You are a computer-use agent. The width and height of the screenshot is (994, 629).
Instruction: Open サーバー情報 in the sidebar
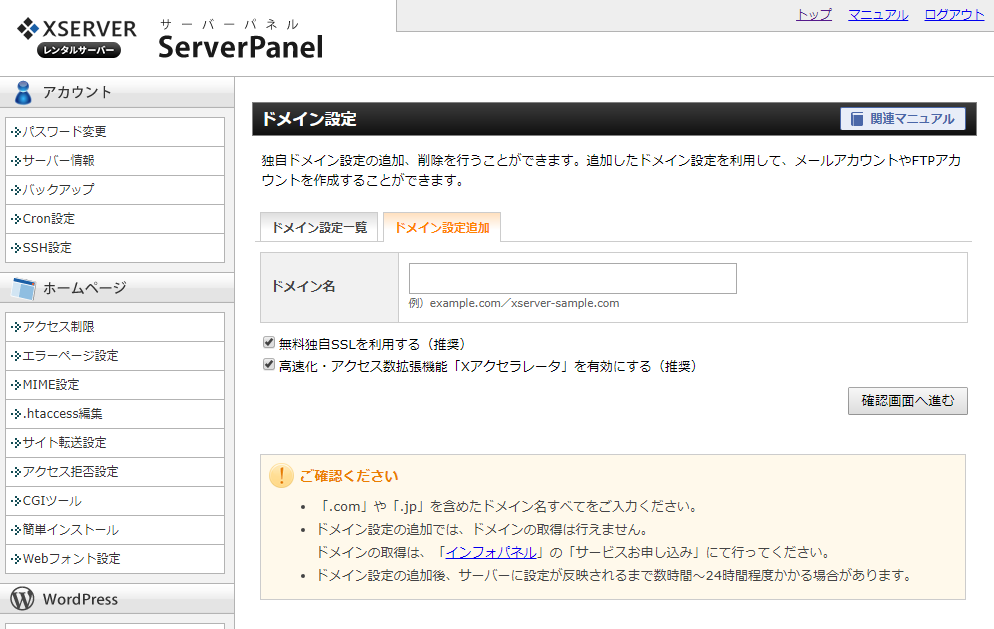click(115, 161)
